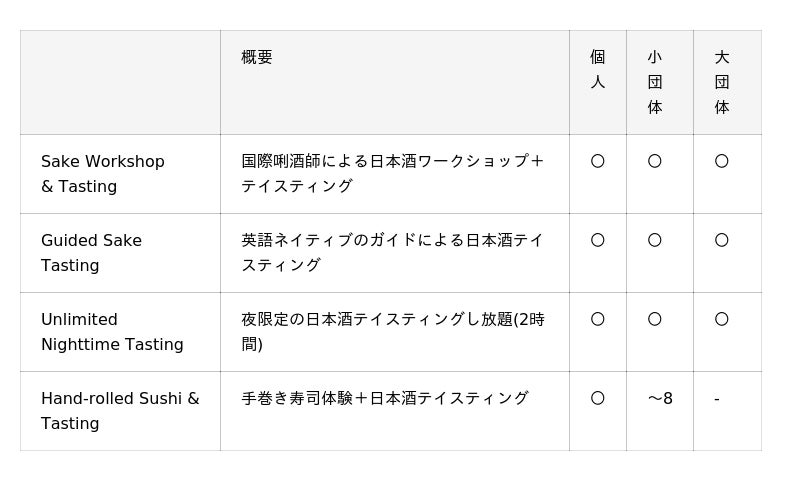Click the Hand-rolled Sushi & Tasting row label
This screenshot has width=800, height=481.
coord(120,411)
